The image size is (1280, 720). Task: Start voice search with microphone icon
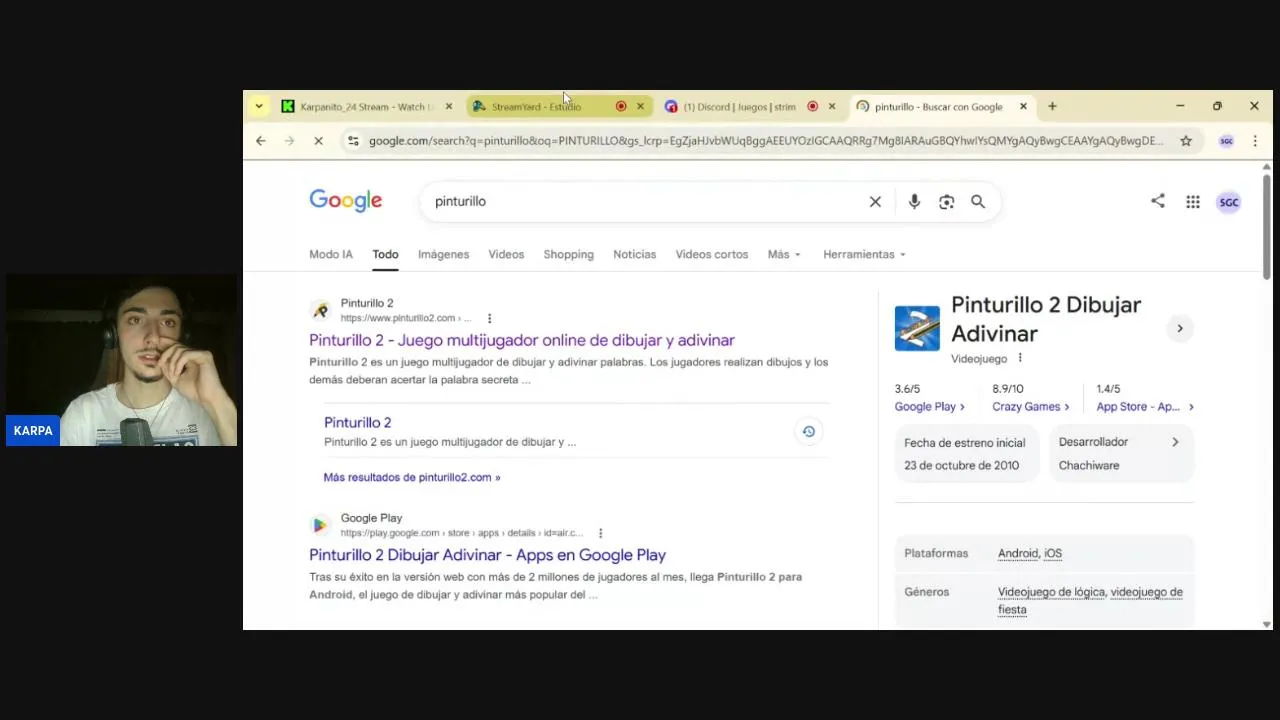click(914, 202)
